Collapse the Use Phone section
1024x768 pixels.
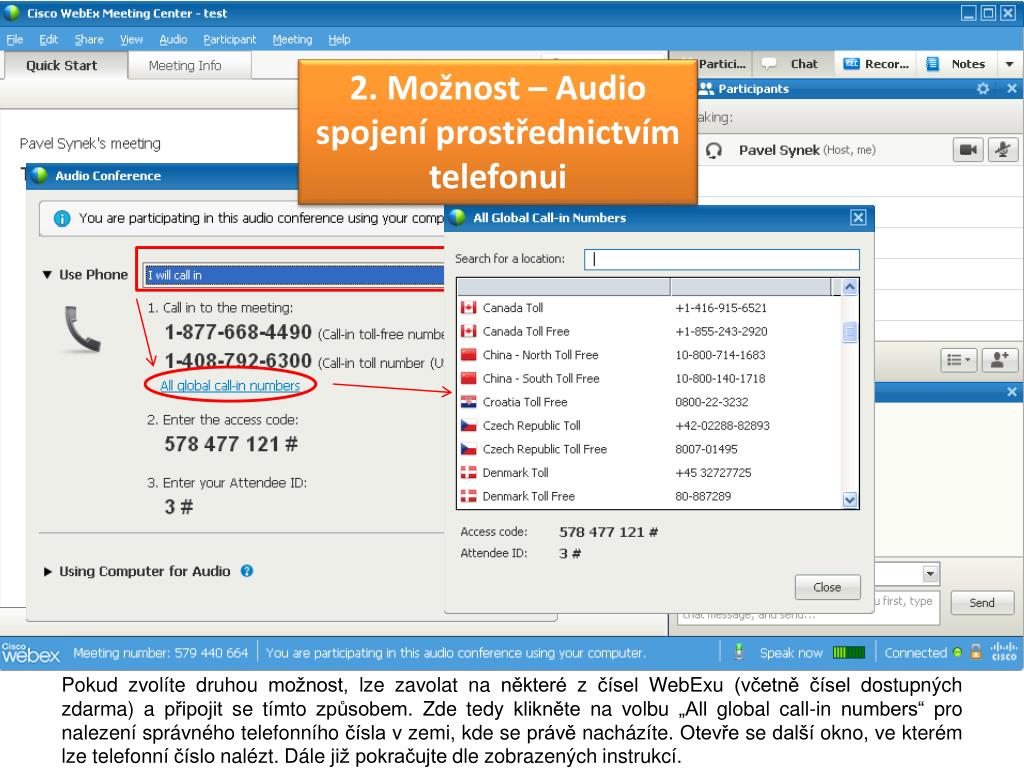pos(47,275)
